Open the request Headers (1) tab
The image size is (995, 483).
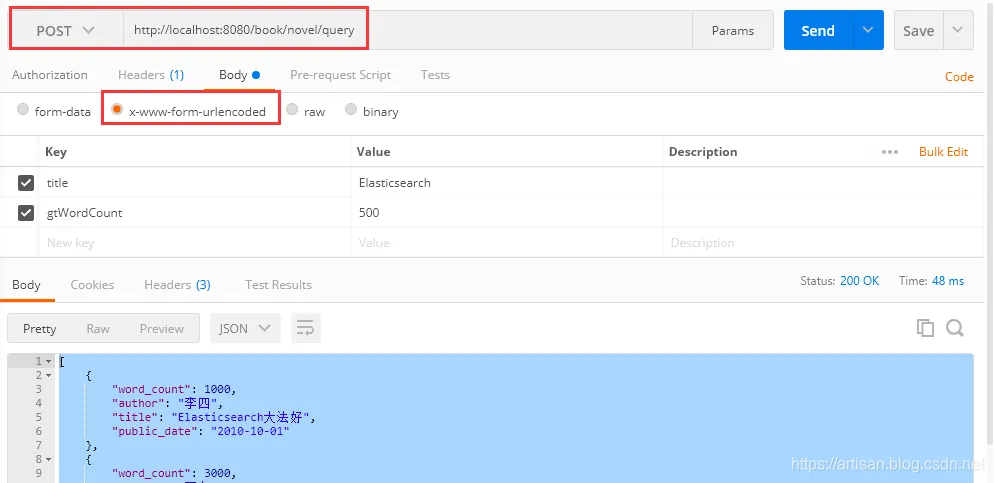[x=151, y=75]
